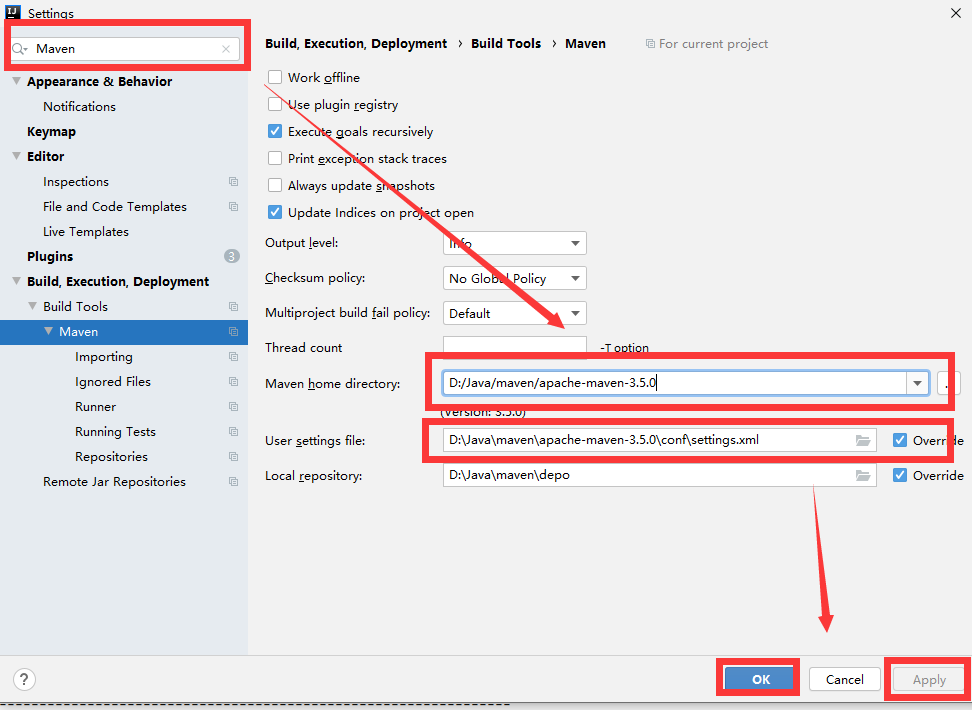Click the Maven home directory text field
The width and height of the screenshot is (972, 710).
[x=674, y=383]
